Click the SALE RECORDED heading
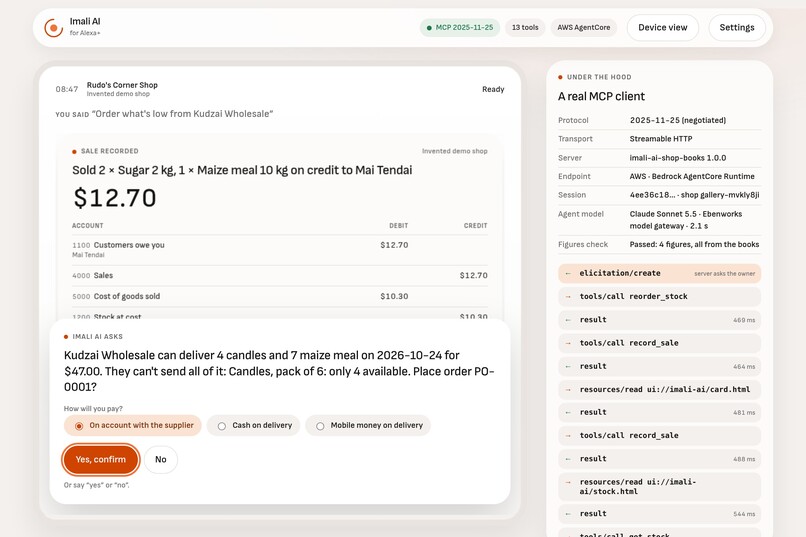The image size is (806, 537). [109, 151]
